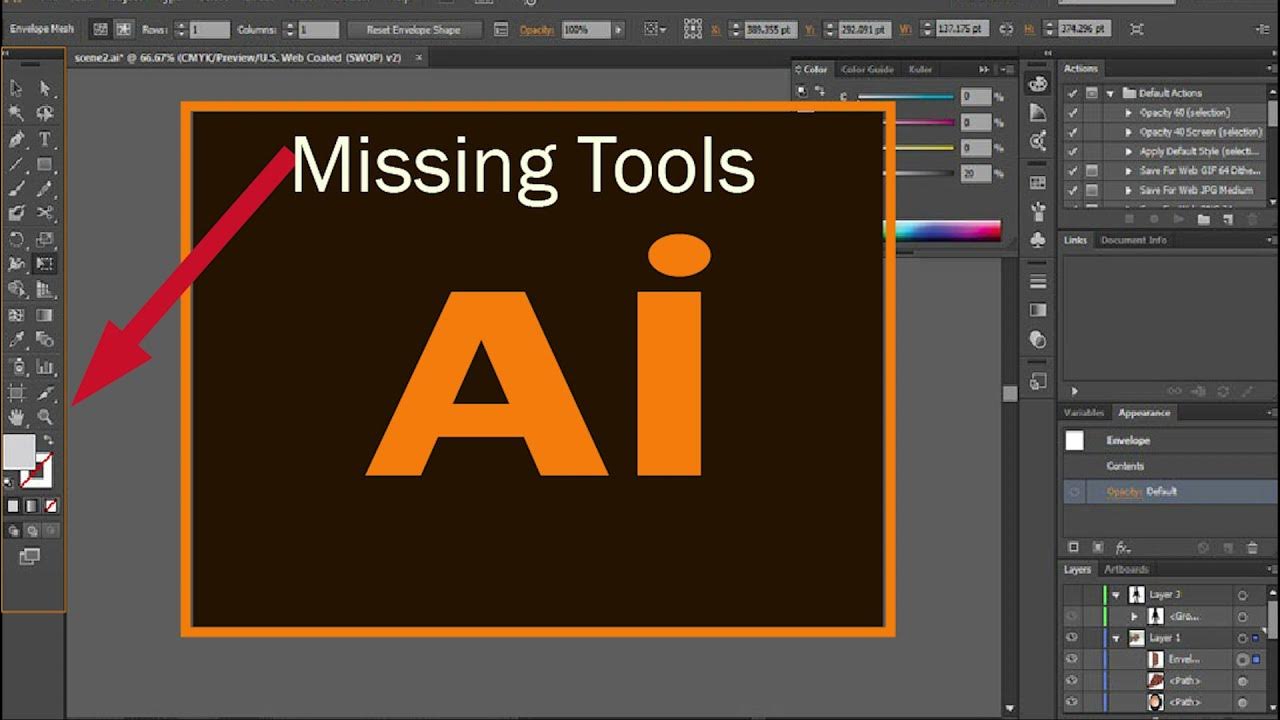This screenshot has height=720, width=1280.
Task: Open Change Screen Mode button
Action: pos(30,556)
